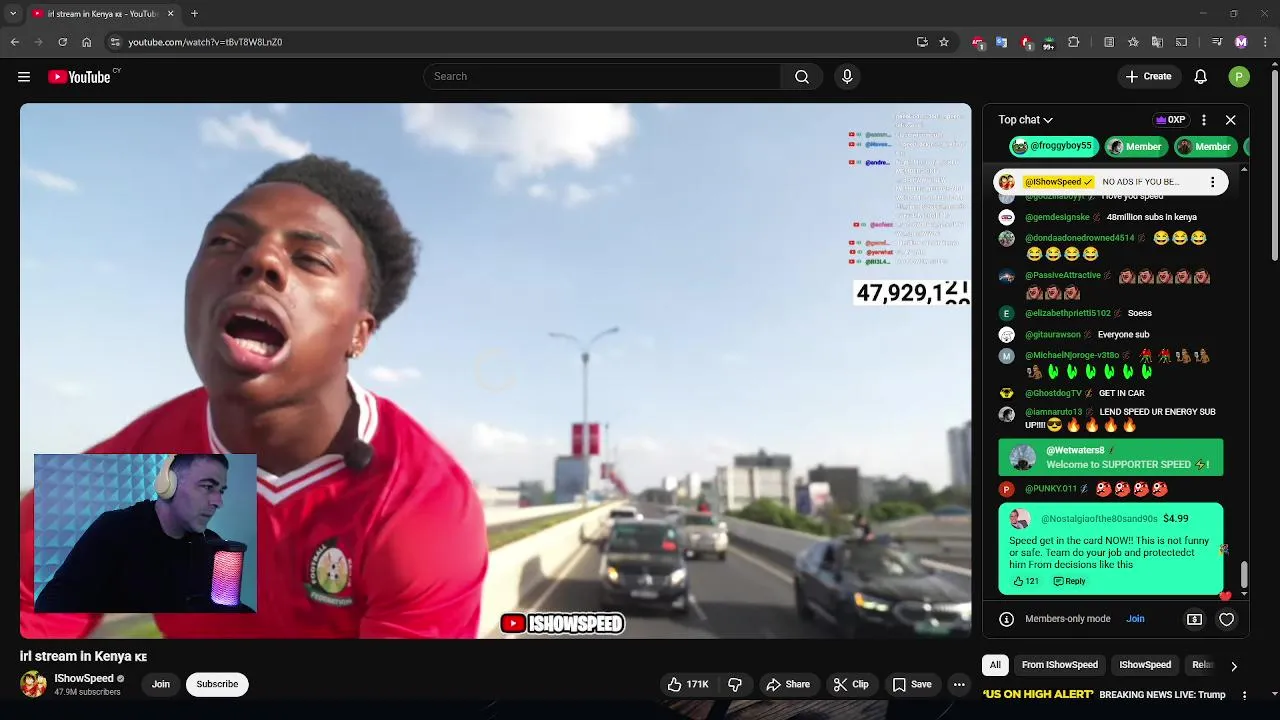
Task: Install app via the address bar icon
Action: [x=922, y=42]
